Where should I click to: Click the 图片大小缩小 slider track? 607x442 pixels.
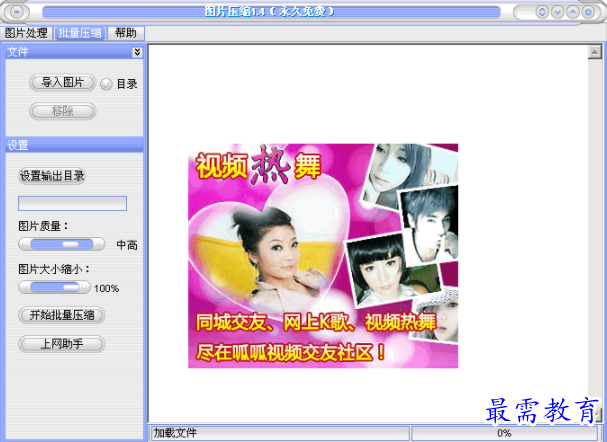55,288
